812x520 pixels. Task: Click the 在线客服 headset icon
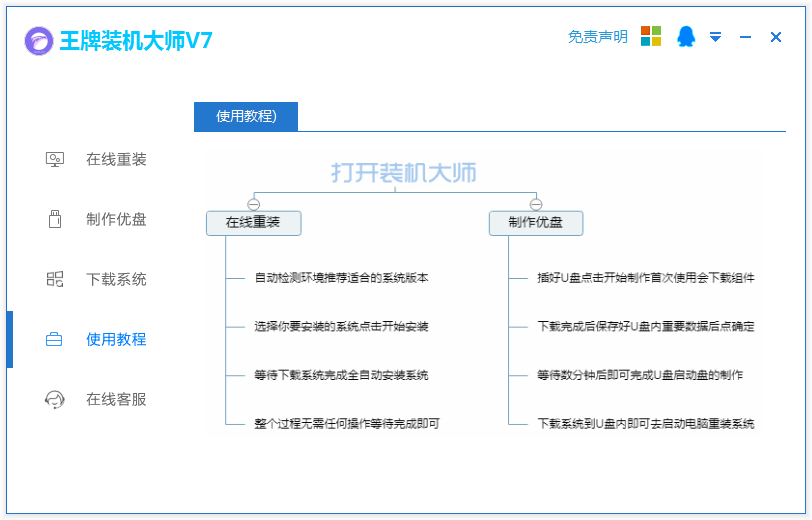pos(55,399)
